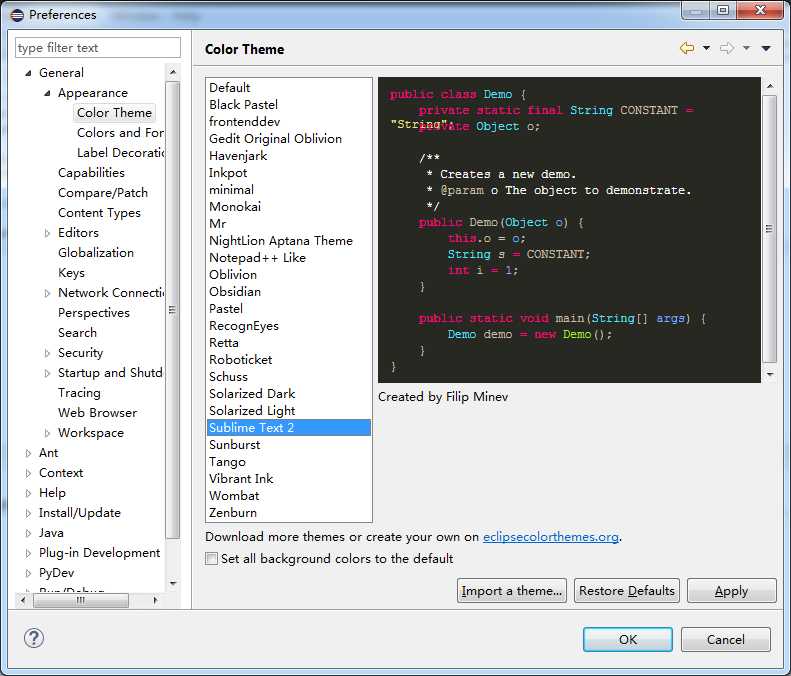Pick the Zenburn theme
The image size is (791, 676).
234,512
